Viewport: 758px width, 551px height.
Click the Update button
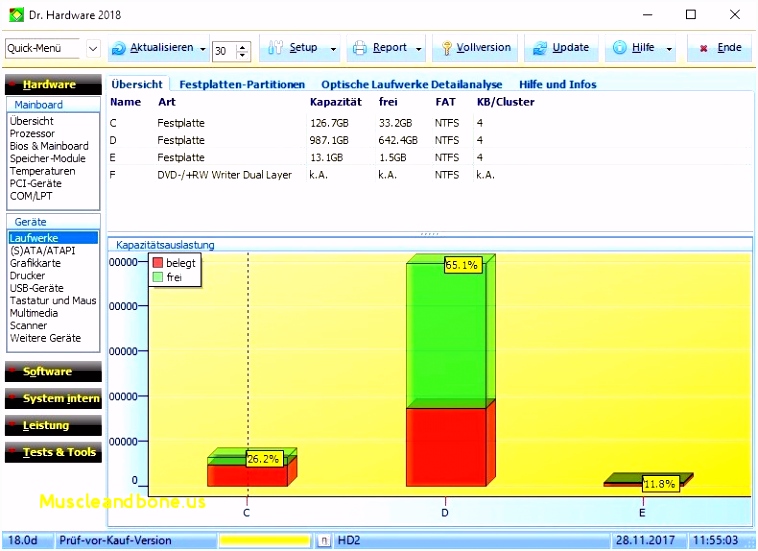(x=561, y=48)
